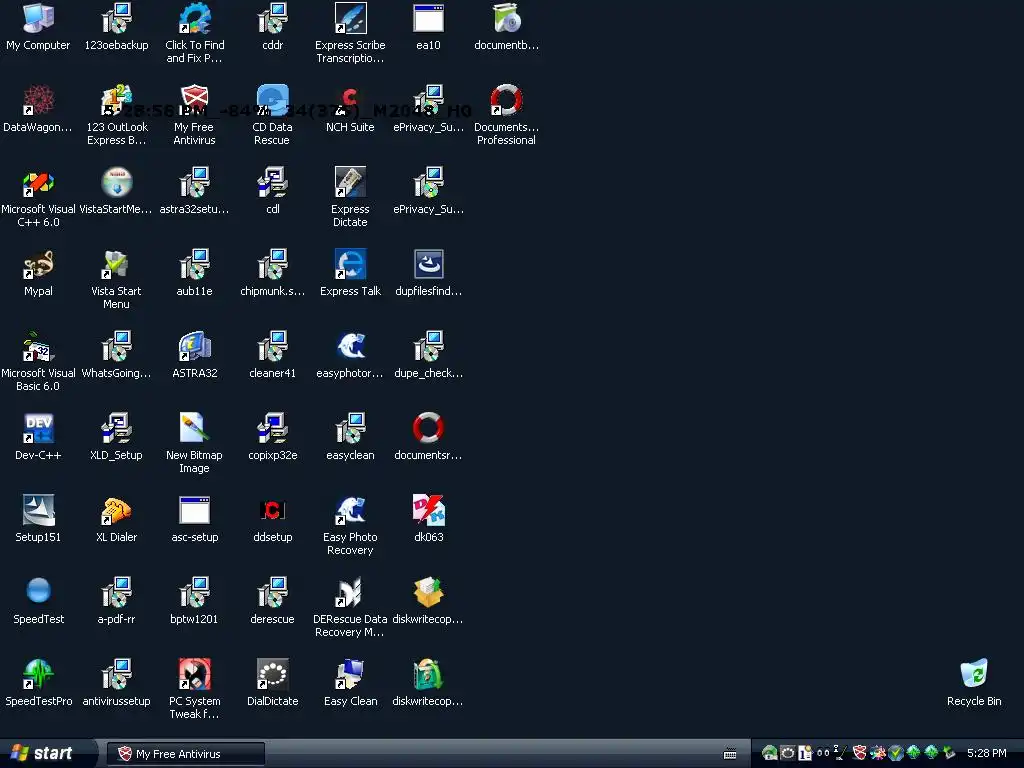
Task: Select the antivirussetup installer icon
Action: click(x=116, y=683)
